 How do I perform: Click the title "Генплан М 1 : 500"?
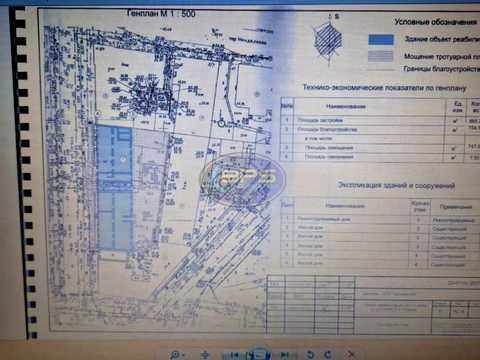161,13
